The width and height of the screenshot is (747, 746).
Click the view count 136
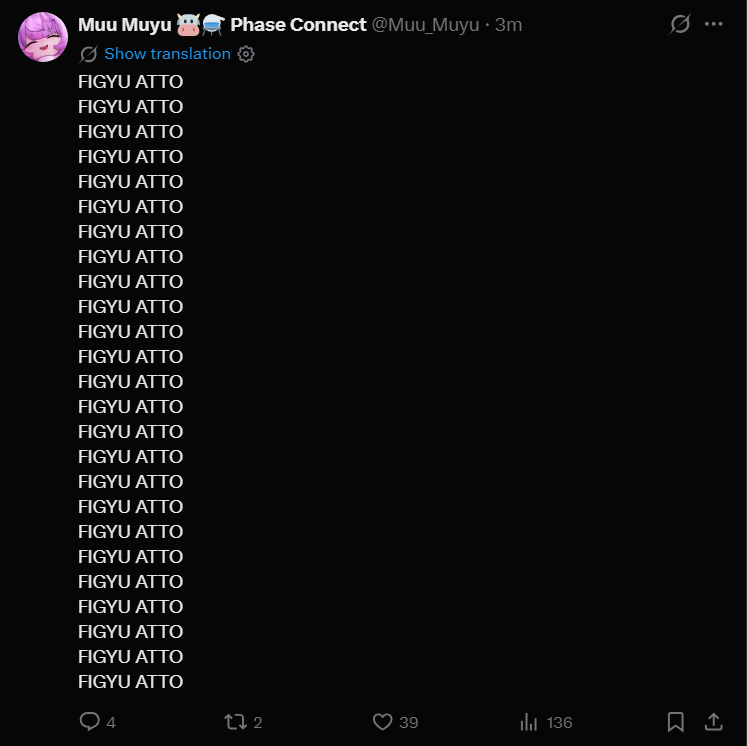tap(559, 723)
